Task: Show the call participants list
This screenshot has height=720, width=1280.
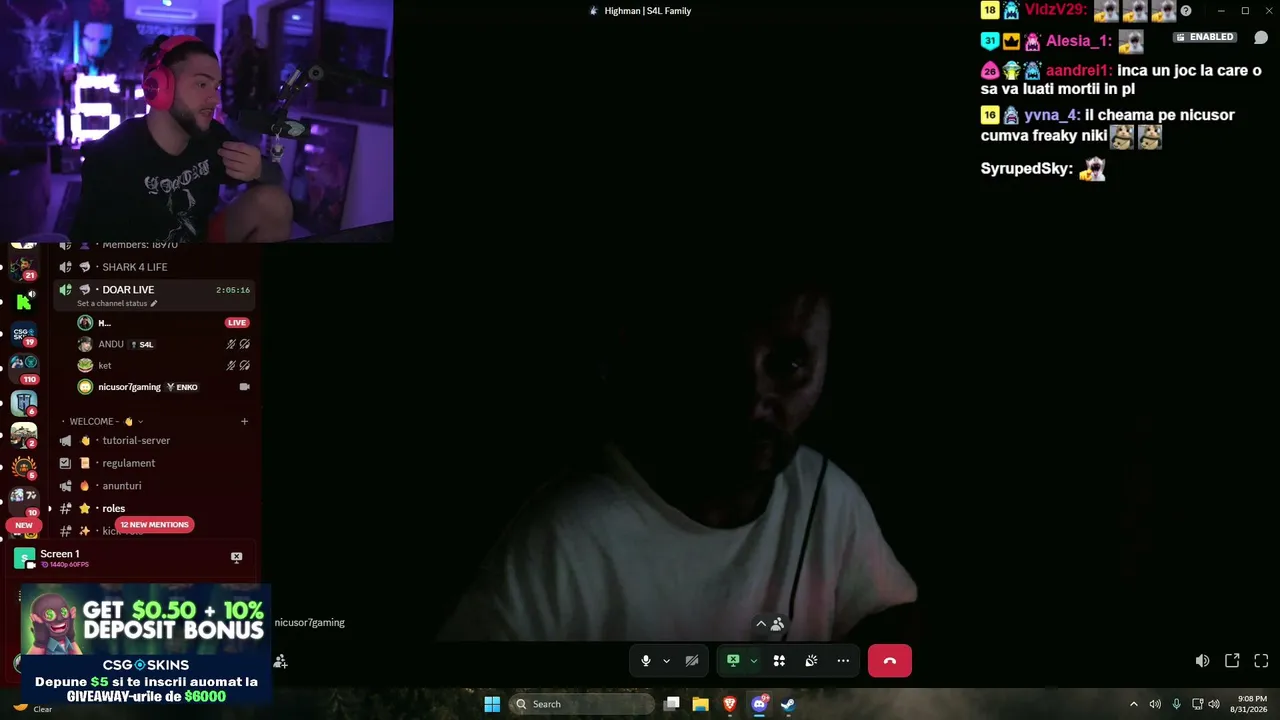Action: pos(770,624)
